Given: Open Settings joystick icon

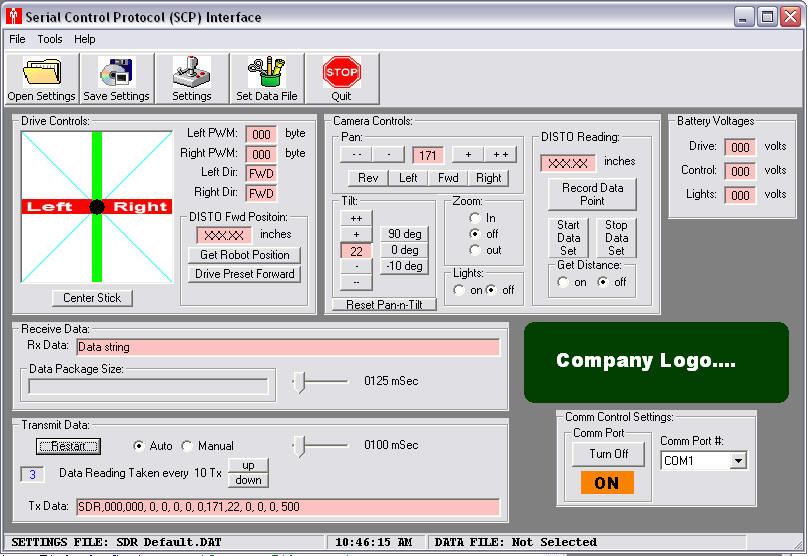Looking at the screenshot, I should tap(191, 72).
